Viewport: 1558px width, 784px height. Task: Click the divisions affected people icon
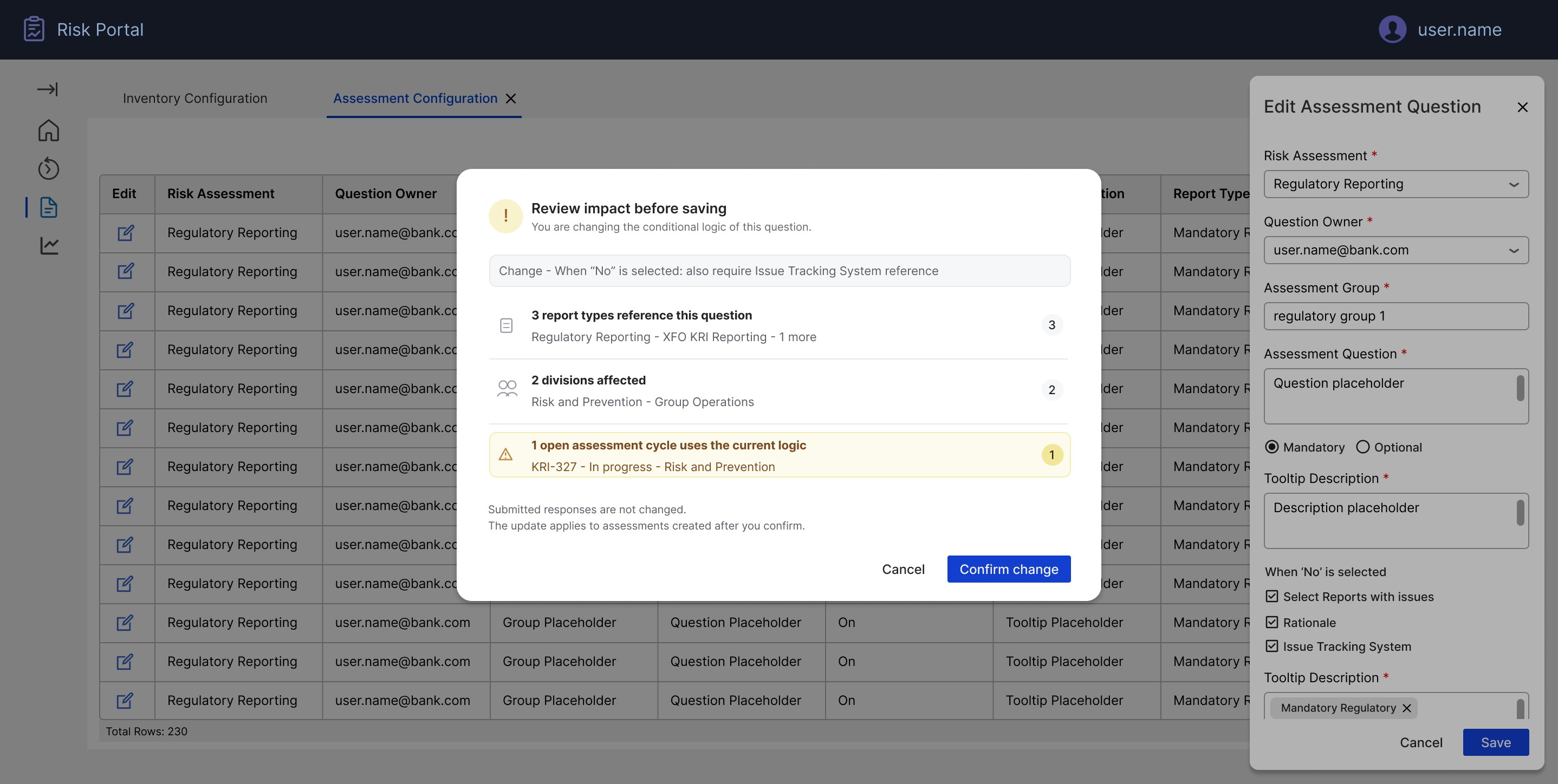[x=507, y=389]
